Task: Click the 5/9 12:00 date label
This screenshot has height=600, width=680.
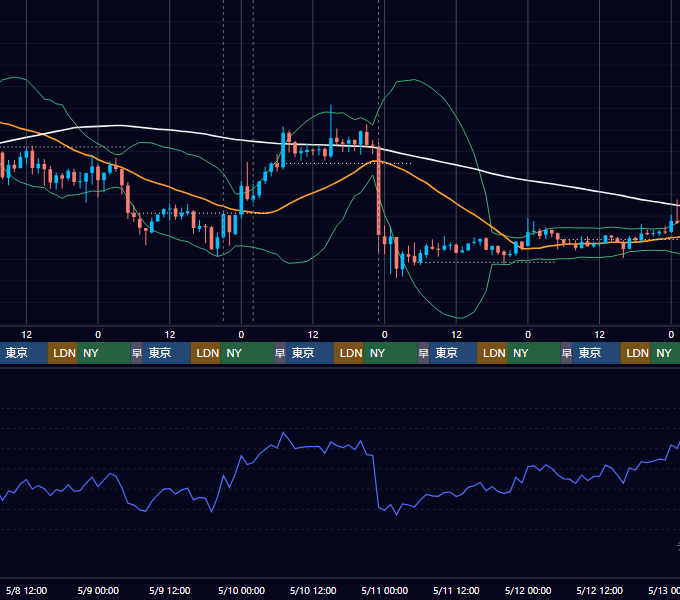Action: (170, 590)
